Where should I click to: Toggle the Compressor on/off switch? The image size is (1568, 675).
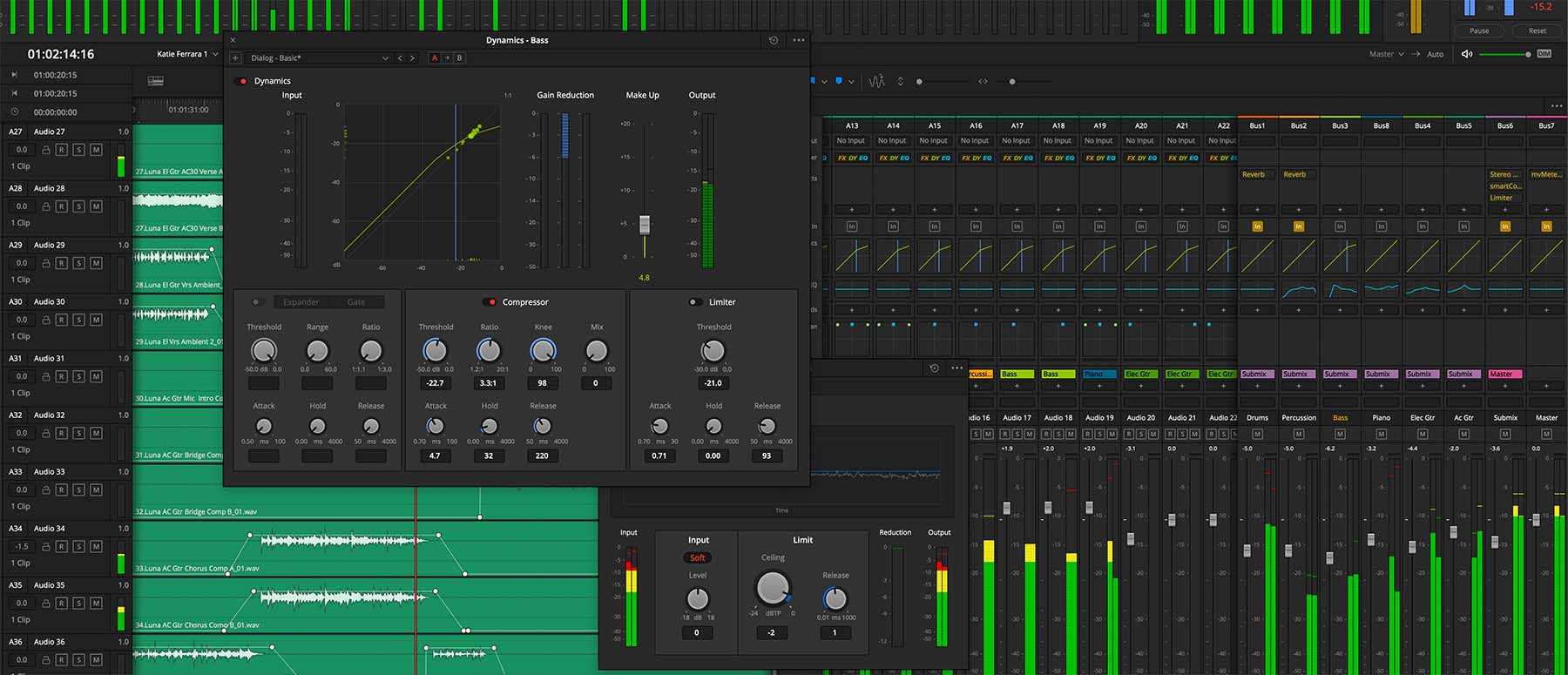point(490,302)
